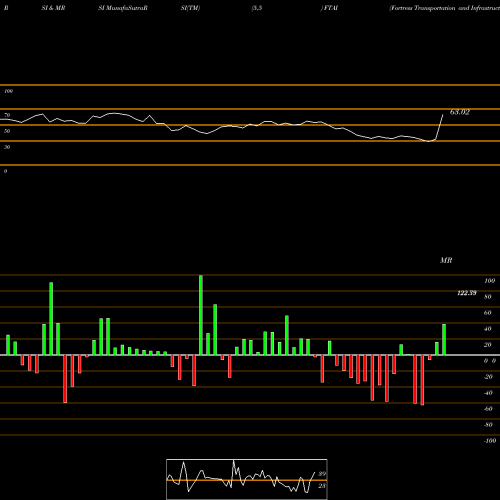This screenshot has width=500, height=500.
Task: Click the 'SI MunafaSutraR' header label
Action: [x=123, y=8]
